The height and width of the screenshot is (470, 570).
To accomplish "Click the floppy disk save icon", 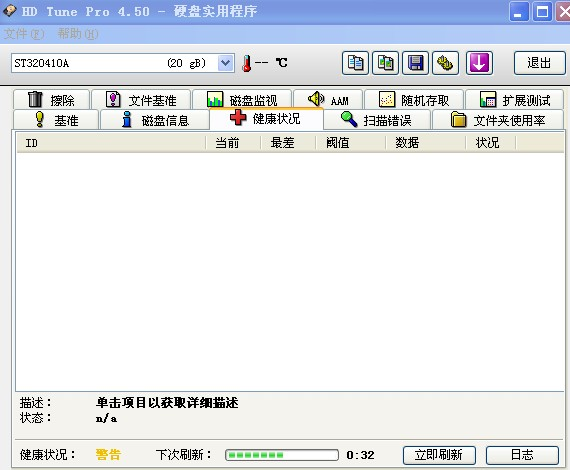I will click(416, 63).
